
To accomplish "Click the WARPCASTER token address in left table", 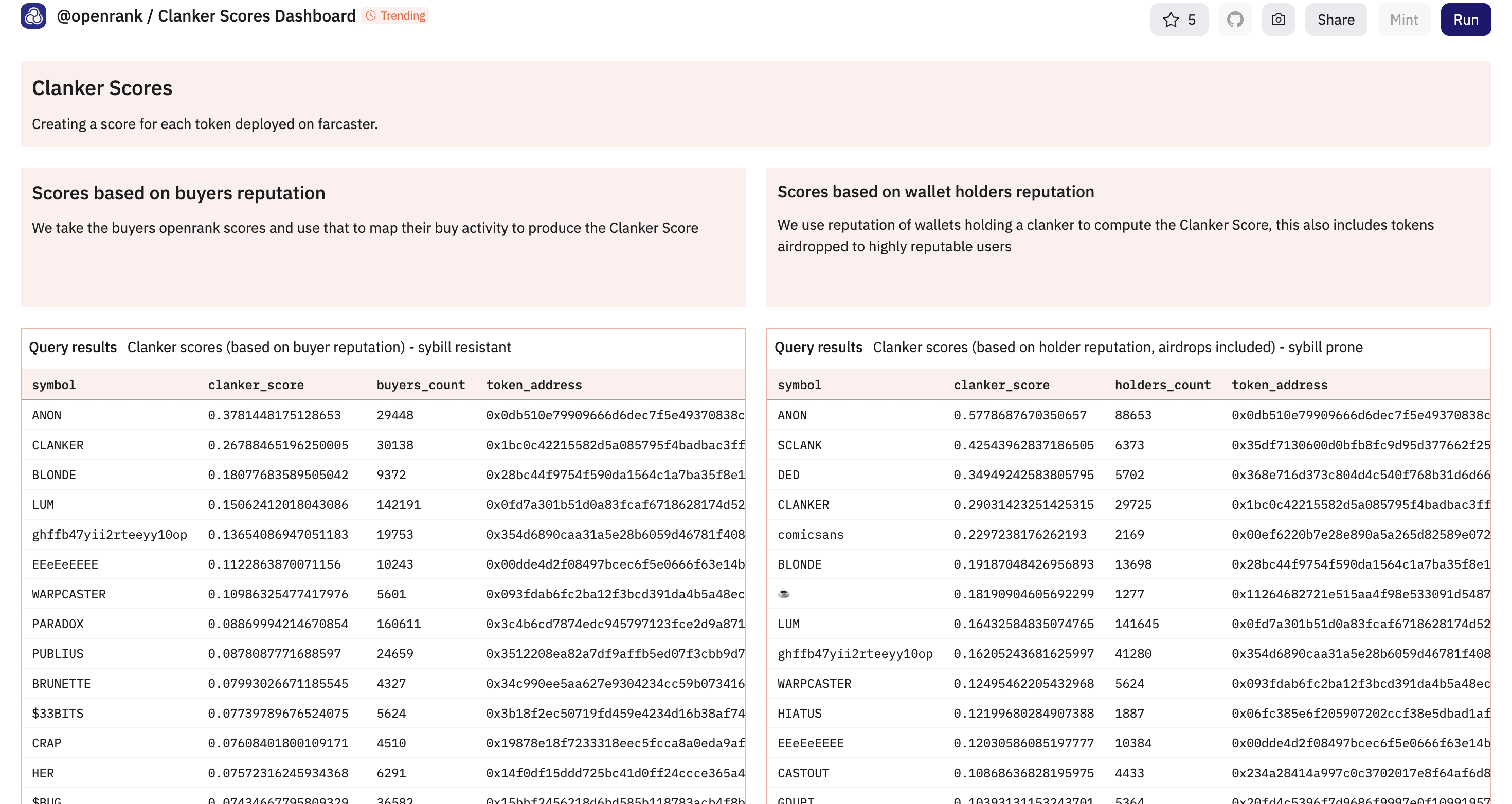I will click(x=615, y=594).
